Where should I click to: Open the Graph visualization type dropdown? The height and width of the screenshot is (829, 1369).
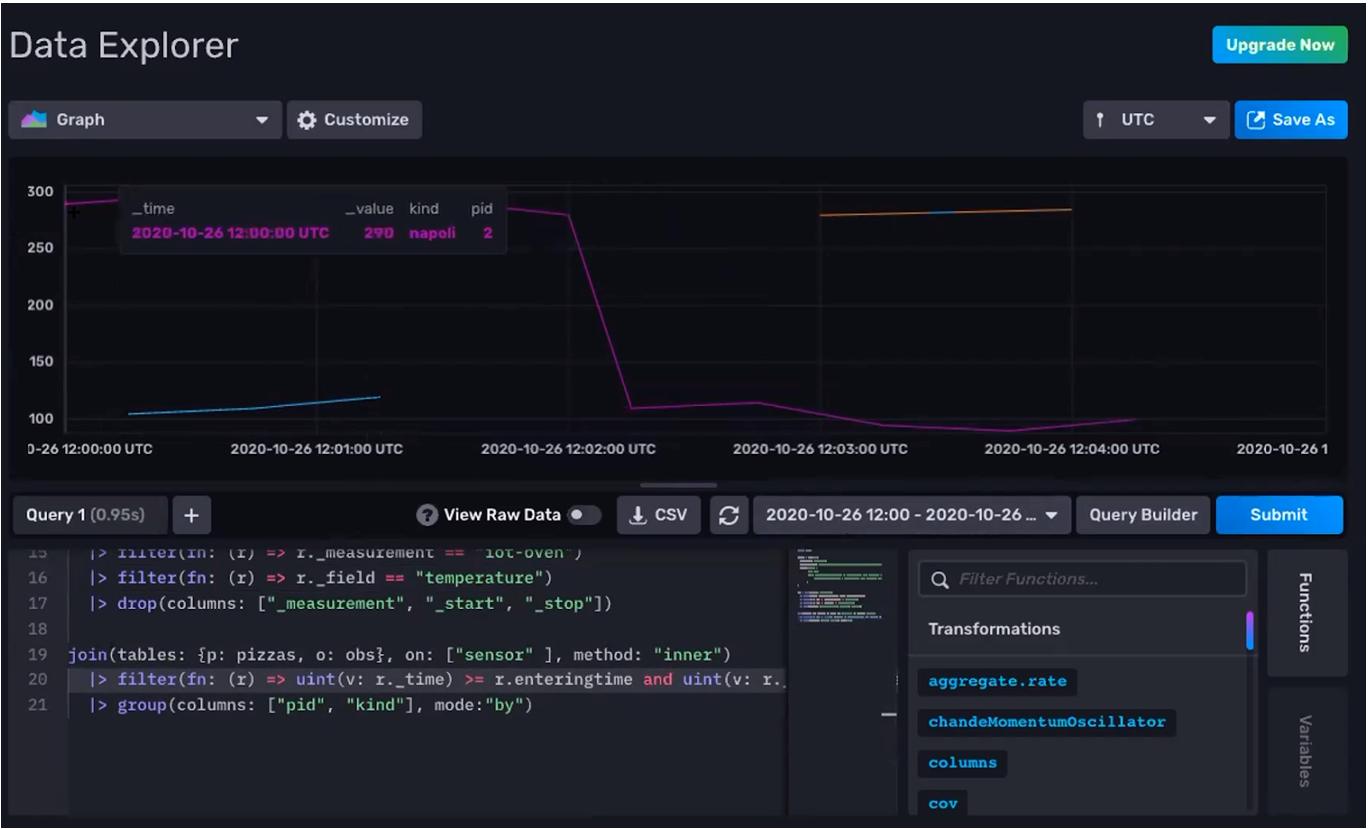tap(143, 119)
